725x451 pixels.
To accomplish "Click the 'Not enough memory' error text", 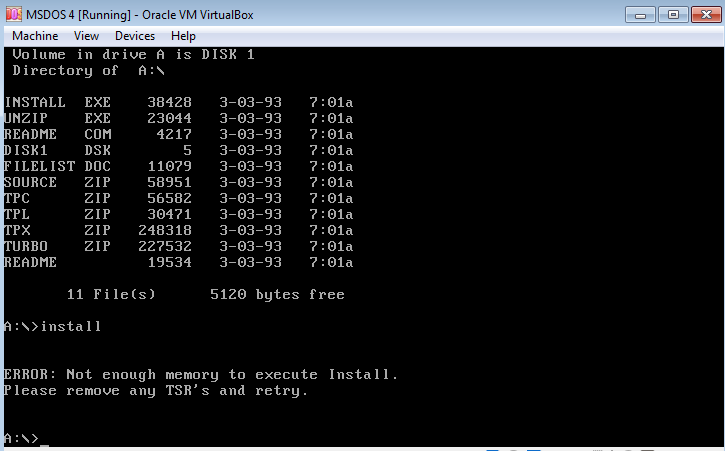I will point(200,374).
